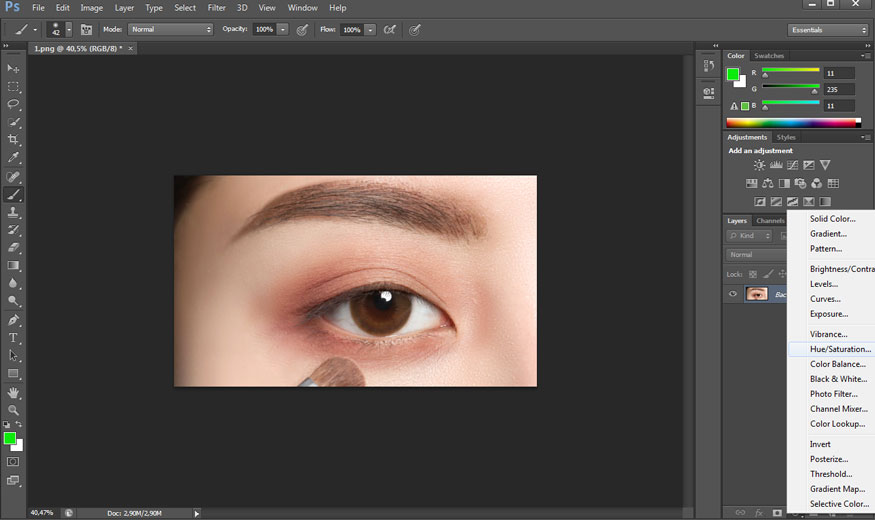875x520 pixels.
Task: Select the Brush tool in toolbox
Action: point(13,194)
